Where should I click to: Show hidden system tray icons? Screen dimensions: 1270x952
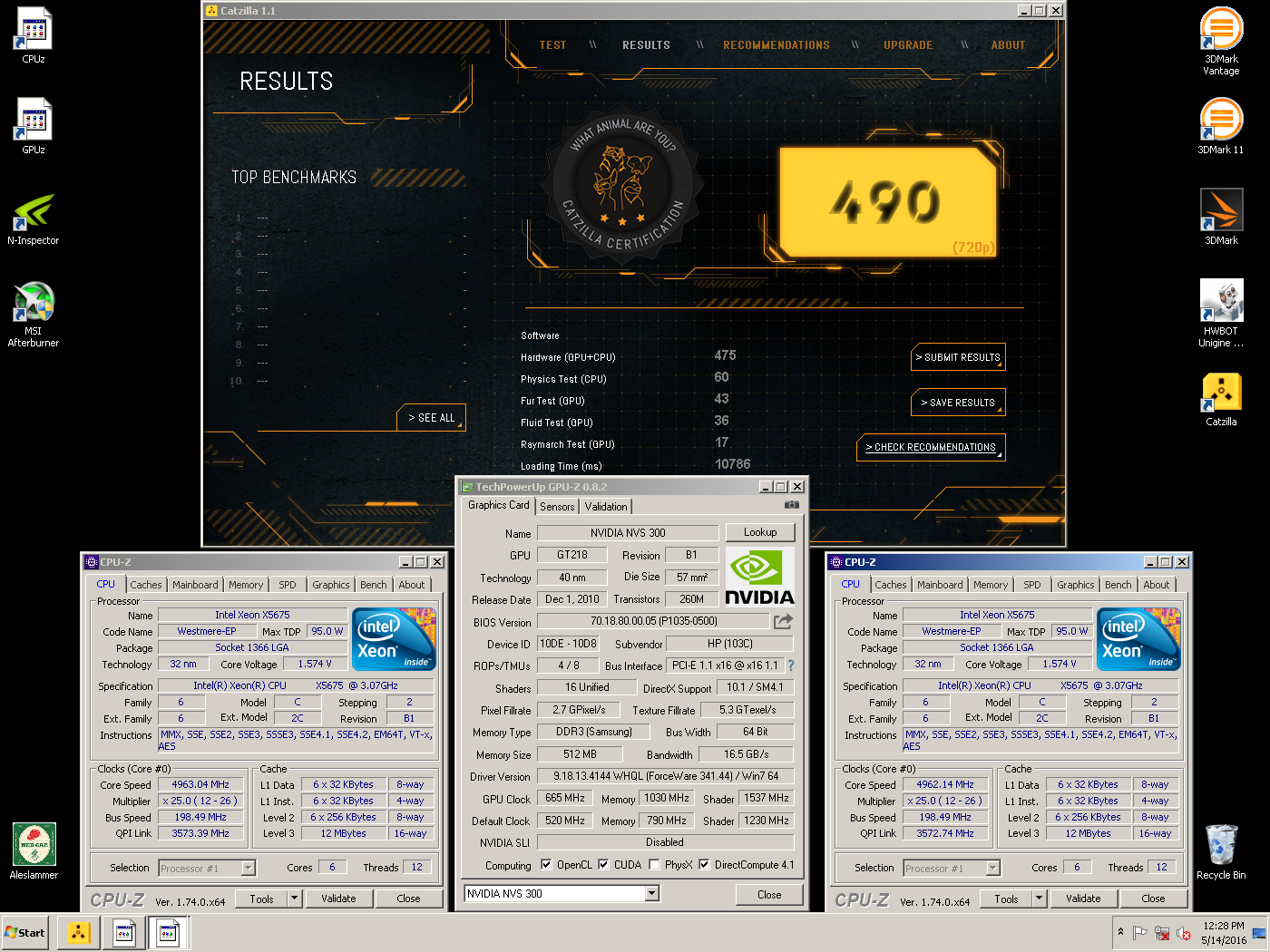[1120, 932]
